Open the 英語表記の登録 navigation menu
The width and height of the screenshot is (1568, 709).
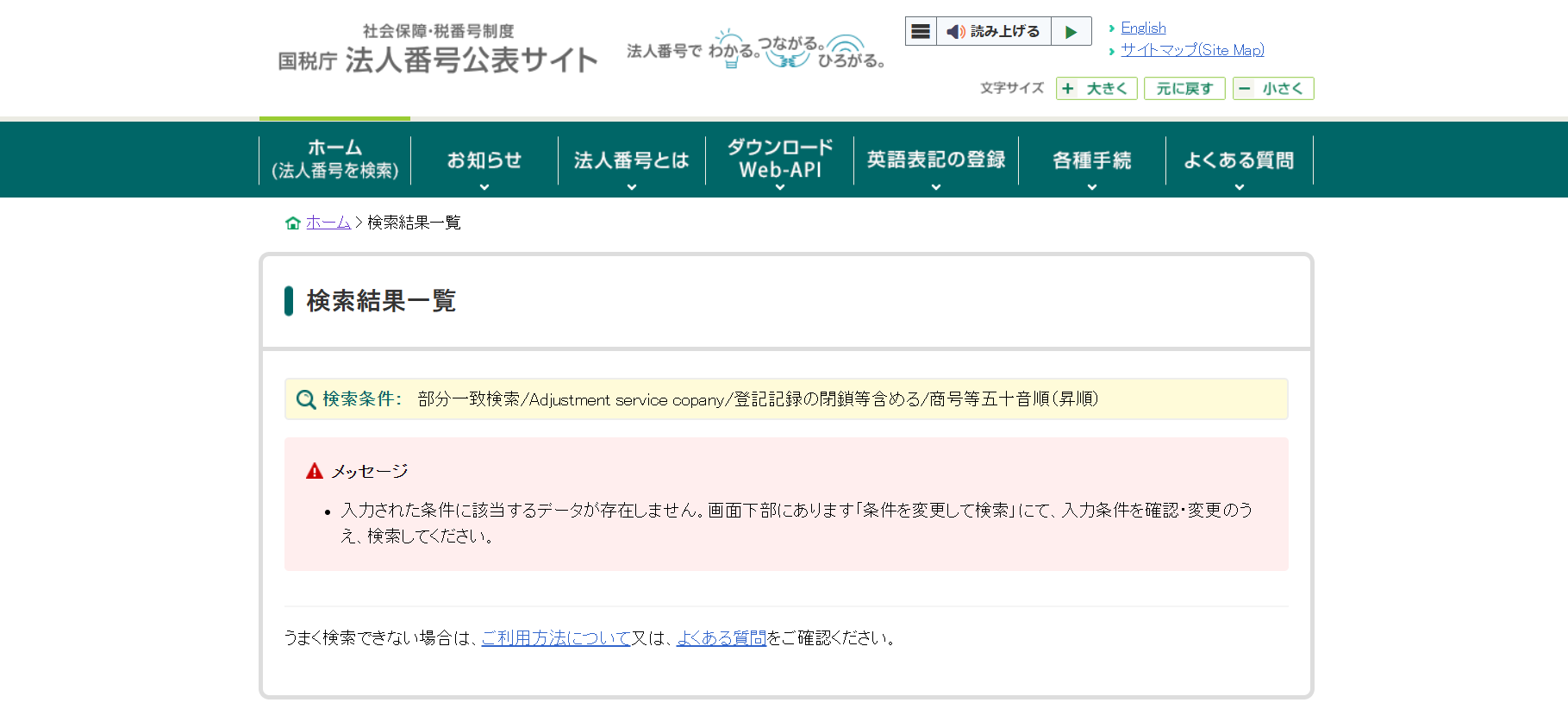click(x=936, y=160)
